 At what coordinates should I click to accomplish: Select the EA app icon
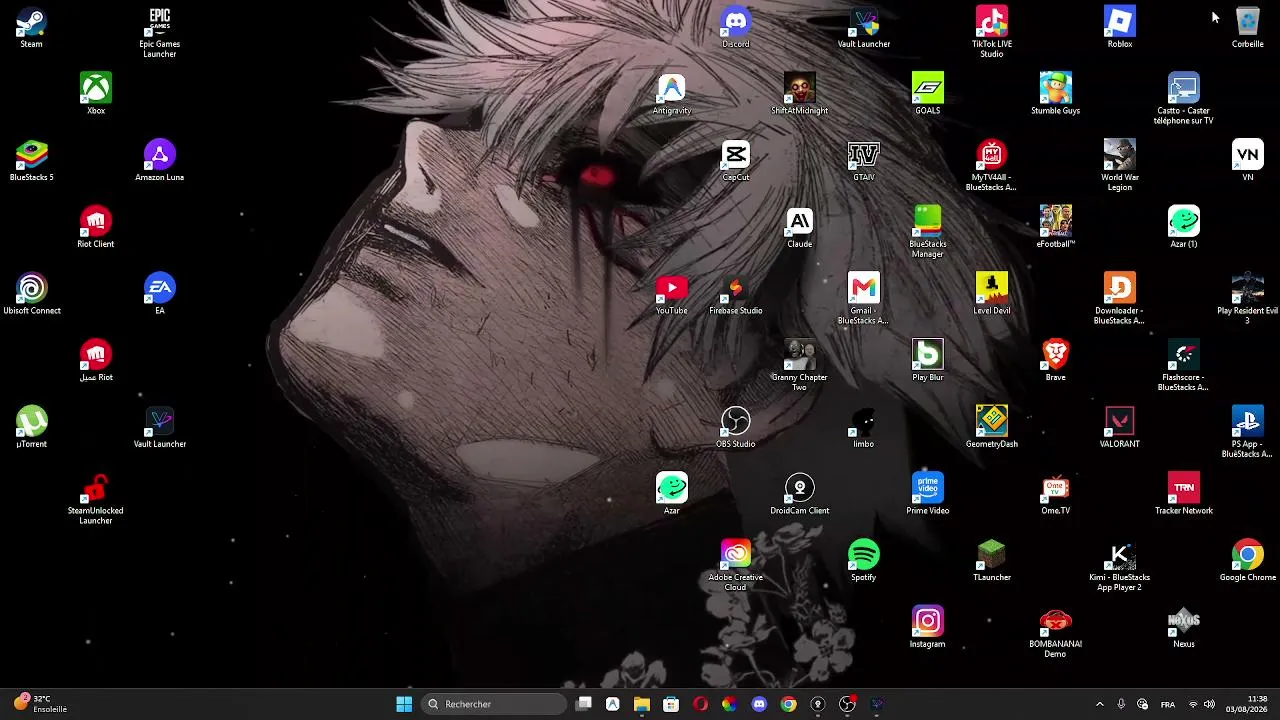[x=160, y=294]
